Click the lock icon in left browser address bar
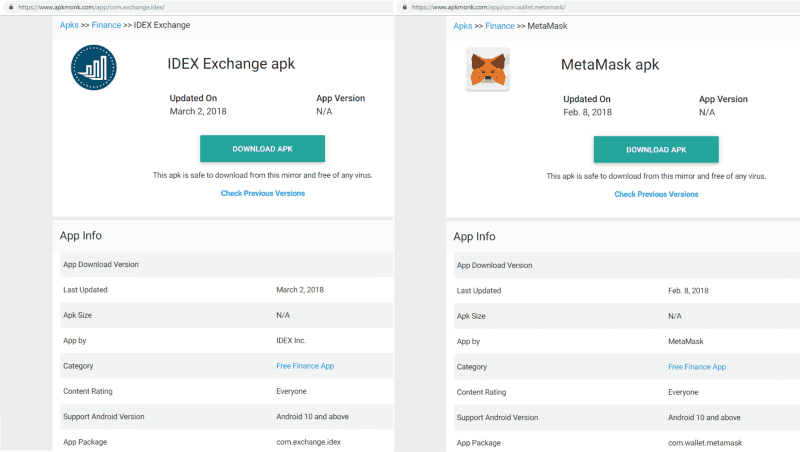This screenshot has height=452, width=800. 11,7
